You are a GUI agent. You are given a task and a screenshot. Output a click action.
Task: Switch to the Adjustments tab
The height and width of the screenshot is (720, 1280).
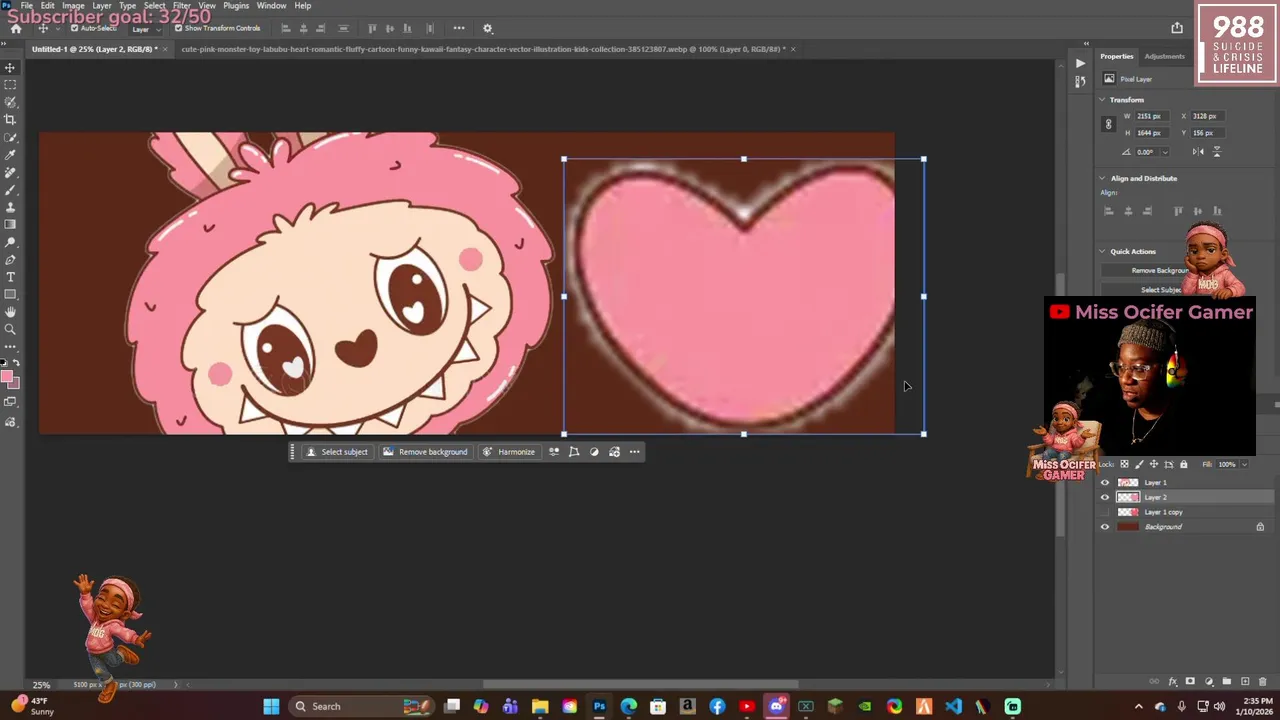click(x=1164, y=56)
